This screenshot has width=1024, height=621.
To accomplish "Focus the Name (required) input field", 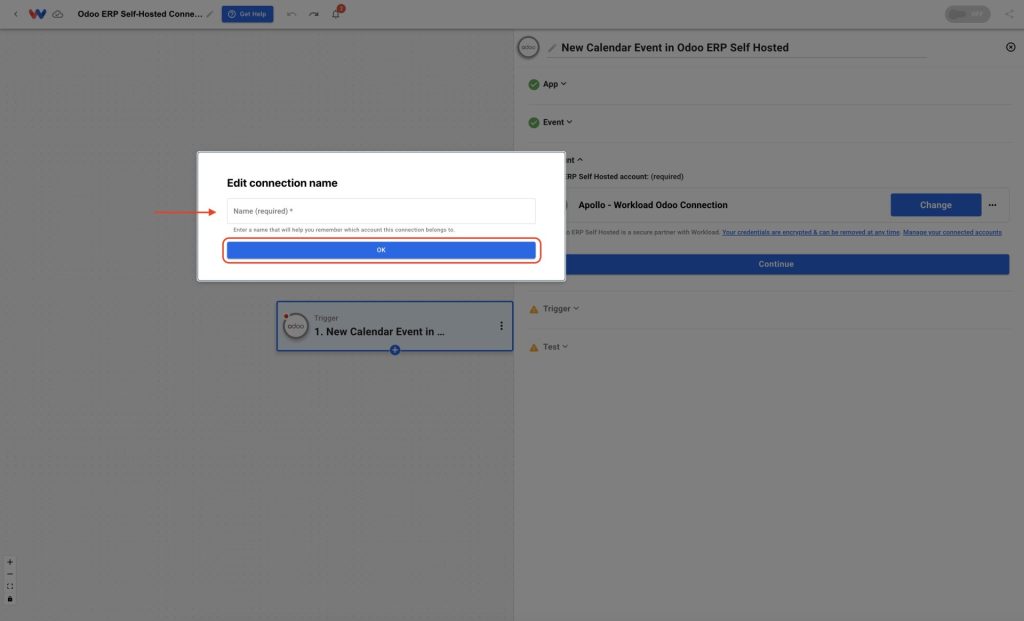I will (x=381, y=211).
